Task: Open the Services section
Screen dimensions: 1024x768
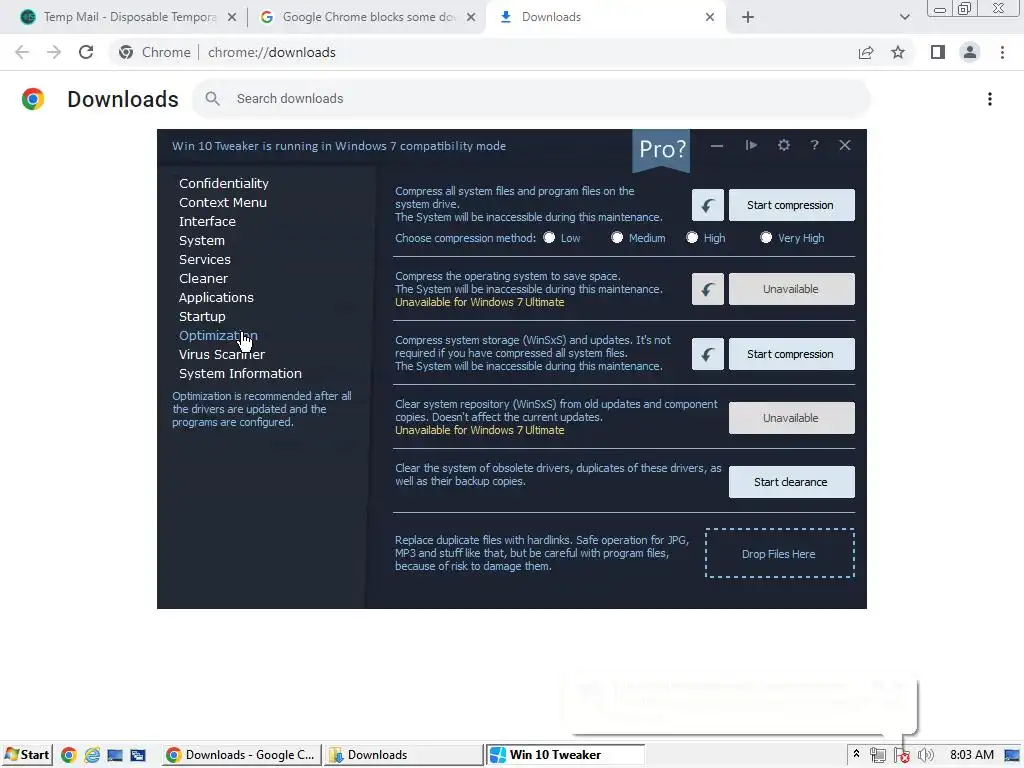Action: 204,259
